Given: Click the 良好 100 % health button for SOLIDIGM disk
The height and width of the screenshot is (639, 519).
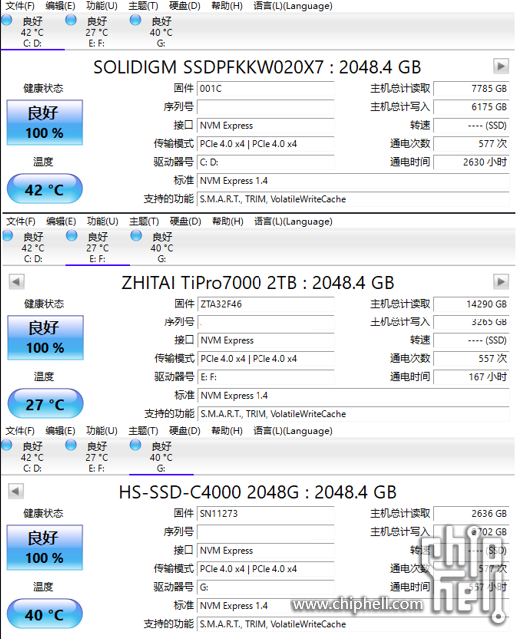Looking at the screenshot, I should [44, 123].
